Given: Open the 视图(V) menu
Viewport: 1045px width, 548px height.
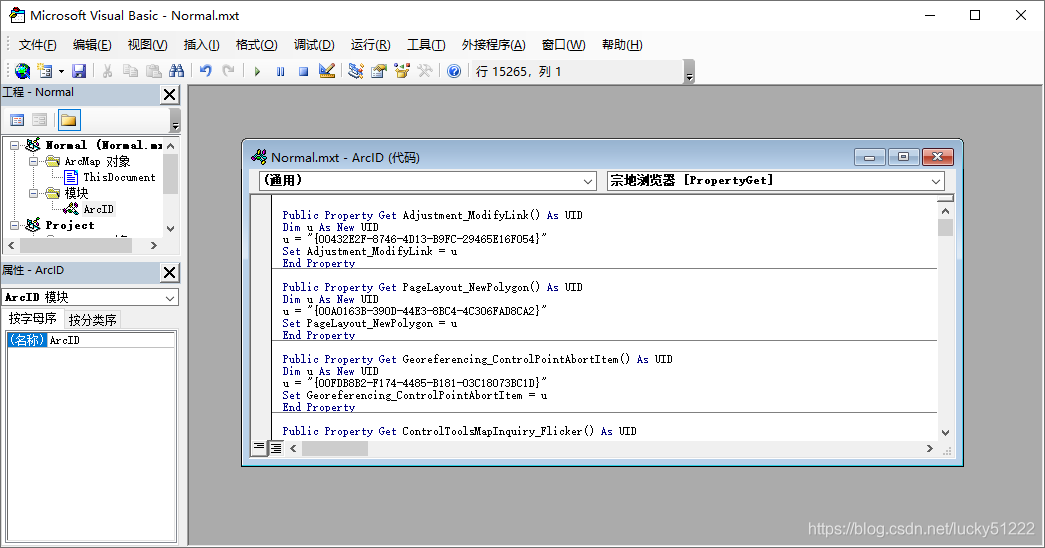Looking at the screenshot, I should click(147, 45).
